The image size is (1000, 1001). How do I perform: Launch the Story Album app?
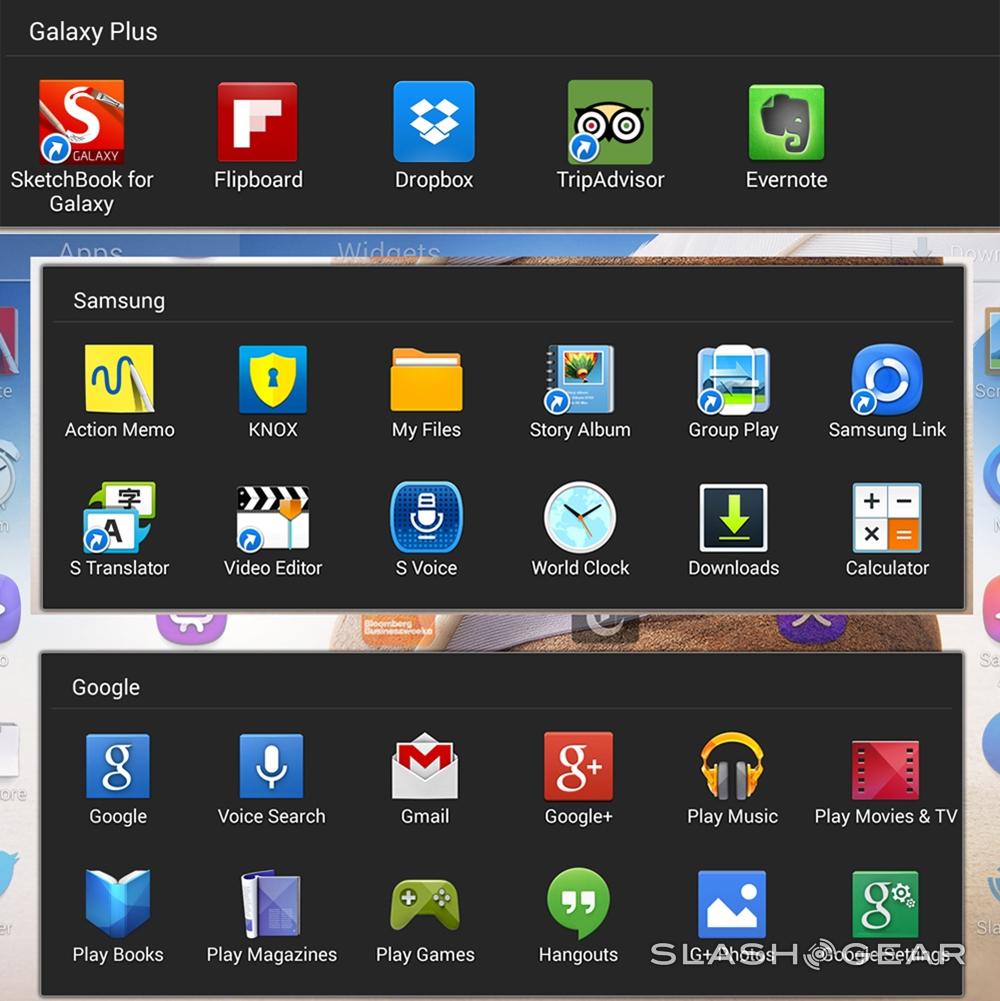pos(580,379)
